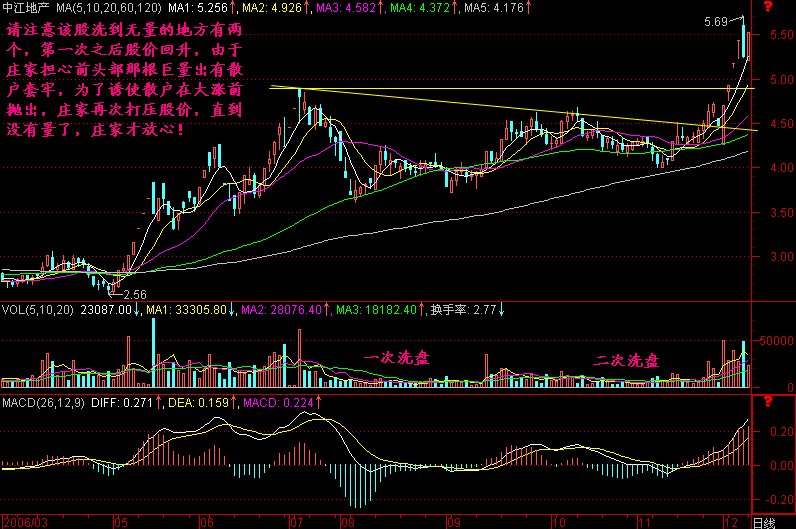
Task: Click the red question mark beside the price chart
Action: pyautogui.click(x=767, y=8)
